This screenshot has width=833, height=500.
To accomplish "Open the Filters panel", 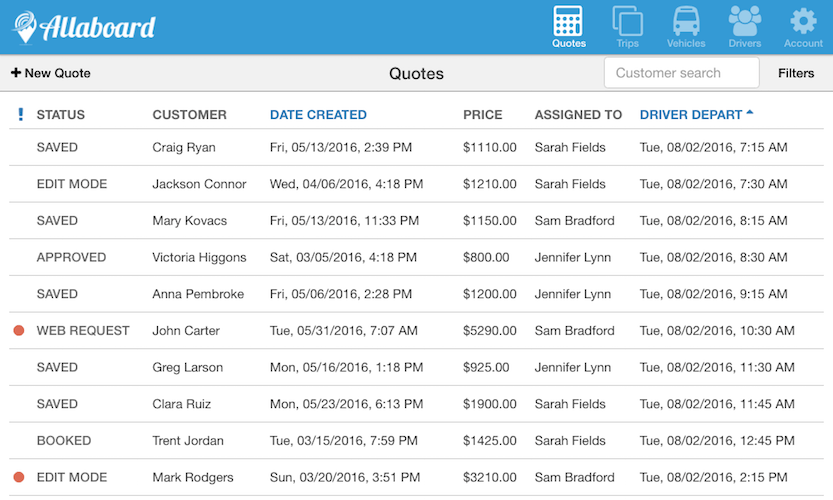I will (x=796, y=73).
